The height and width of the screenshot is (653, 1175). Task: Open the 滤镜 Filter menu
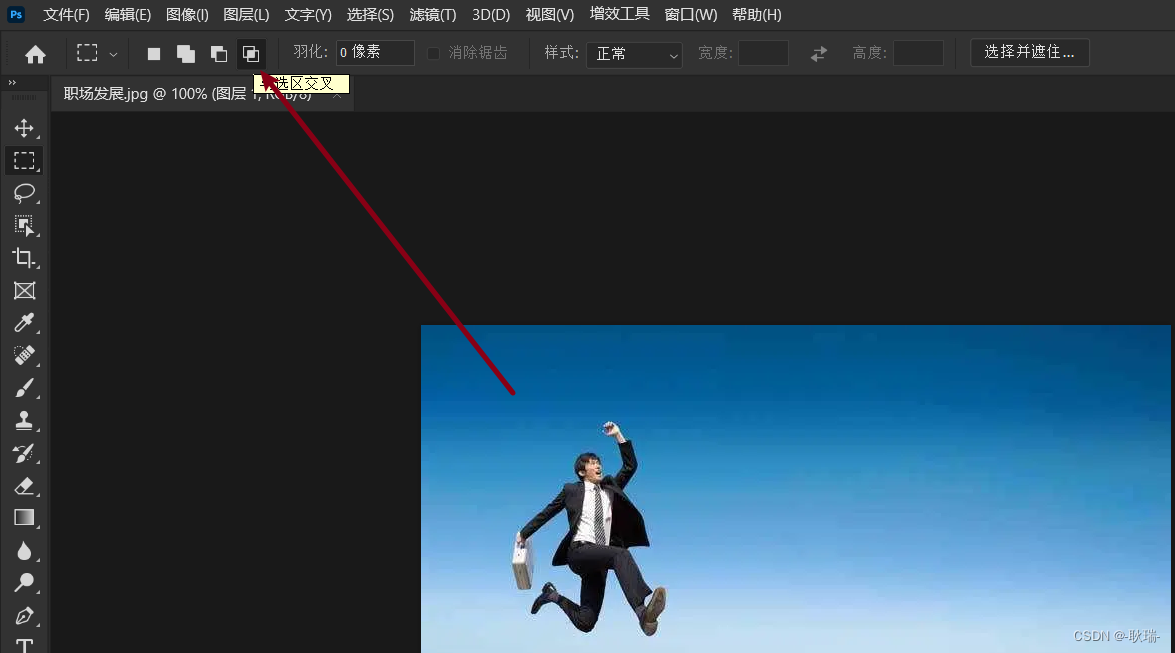[x=432, y=14]
